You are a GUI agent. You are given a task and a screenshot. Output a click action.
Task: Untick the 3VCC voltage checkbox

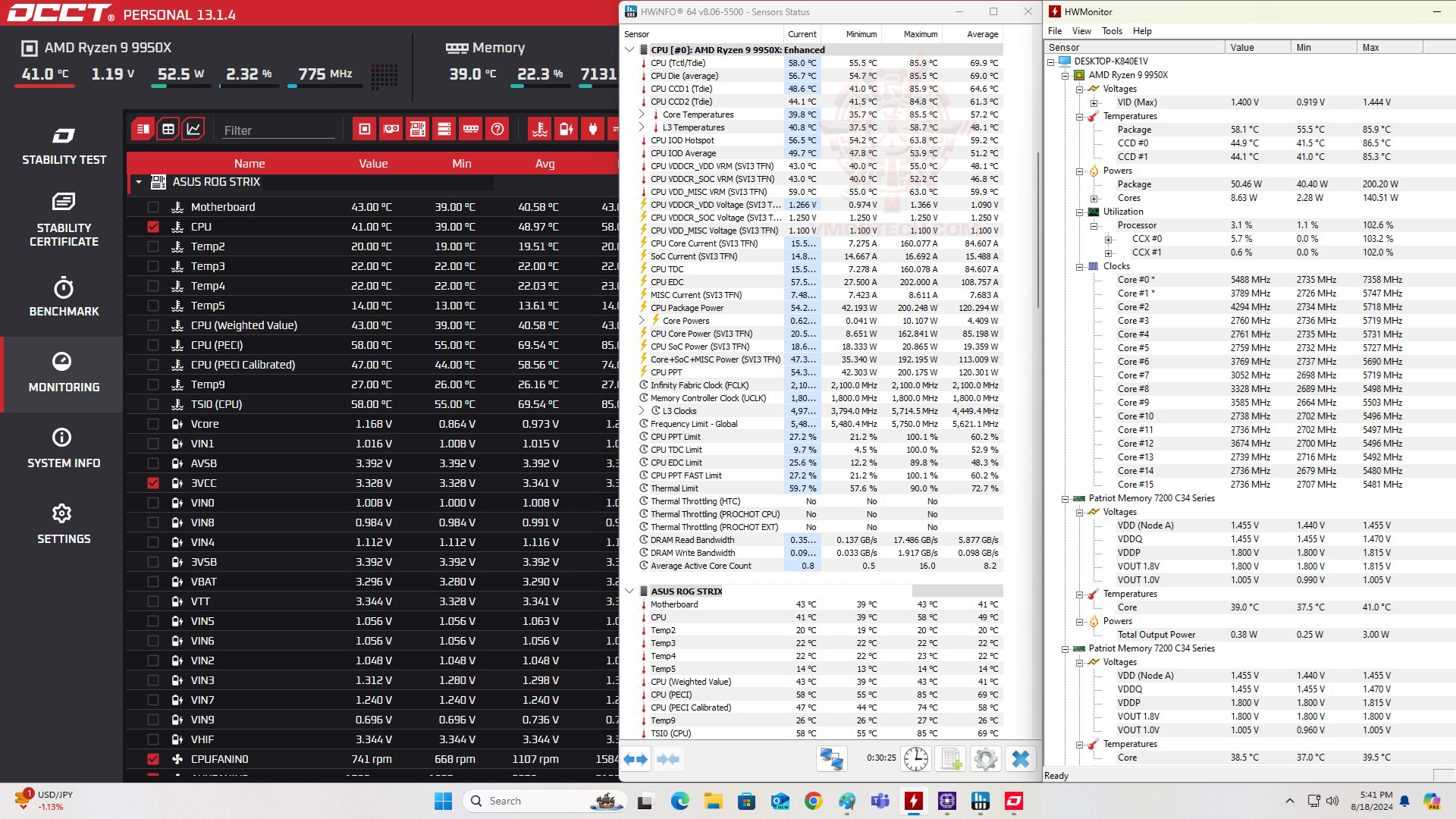[153, 483]
